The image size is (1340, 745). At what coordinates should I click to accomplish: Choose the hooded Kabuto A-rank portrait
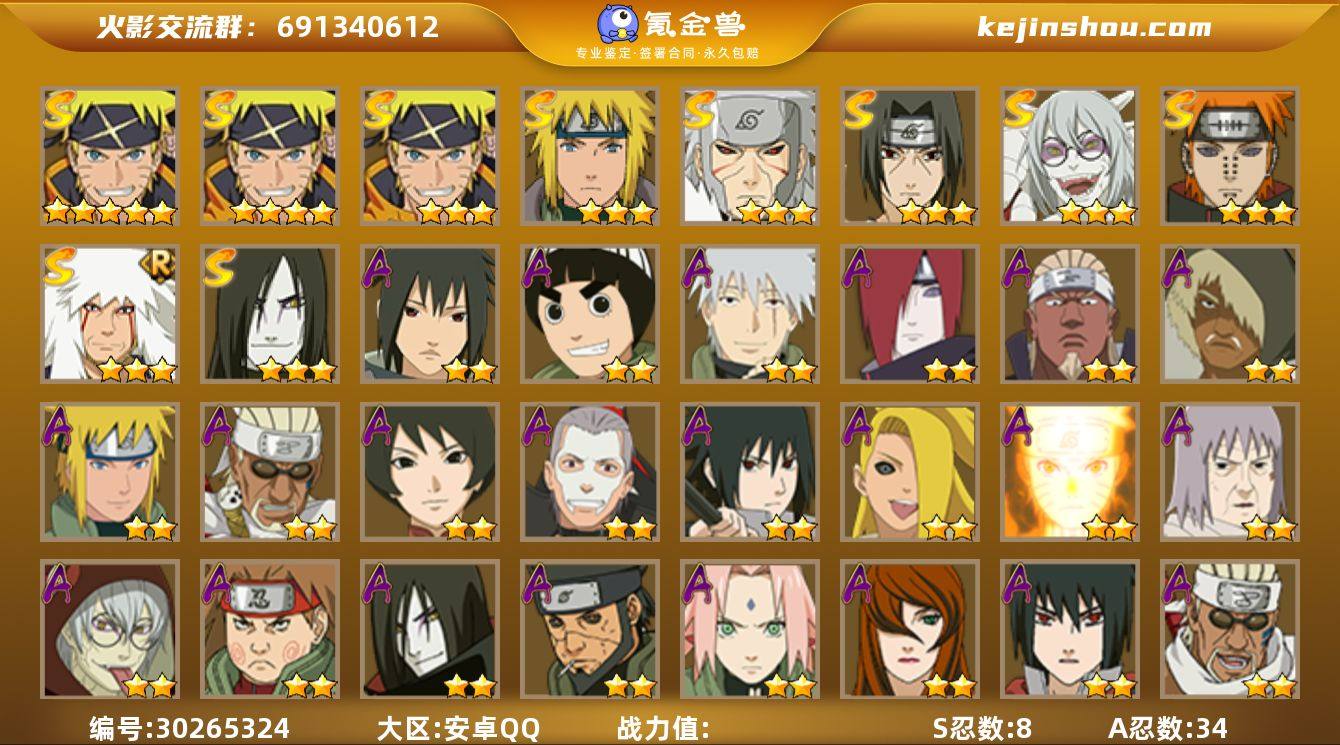click(x=109, y=629)
